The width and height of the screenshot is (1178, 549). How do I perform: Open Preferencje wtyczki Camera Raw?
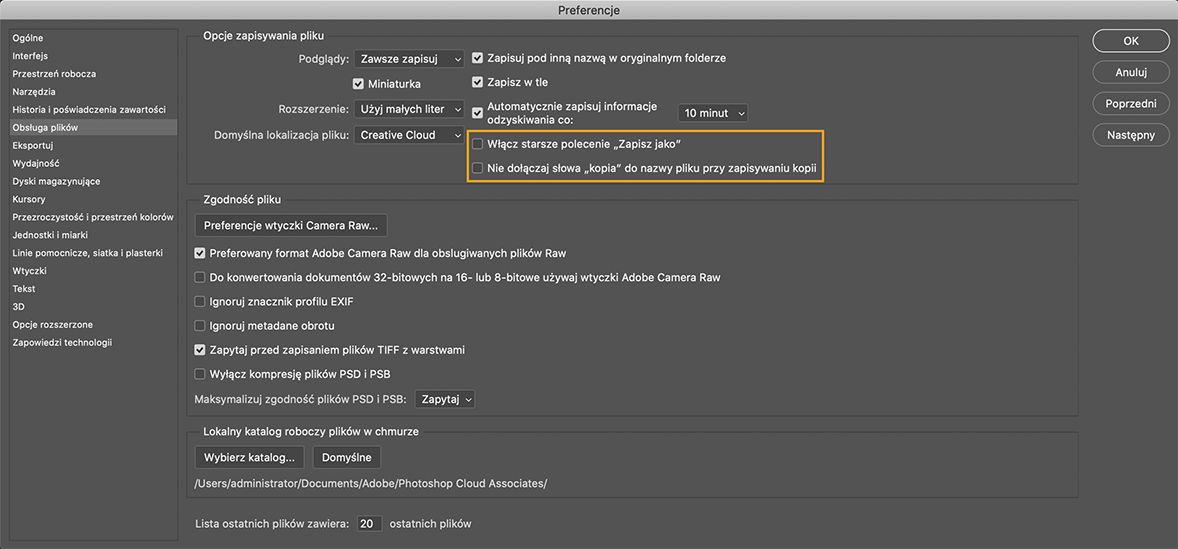click(291, 225)
